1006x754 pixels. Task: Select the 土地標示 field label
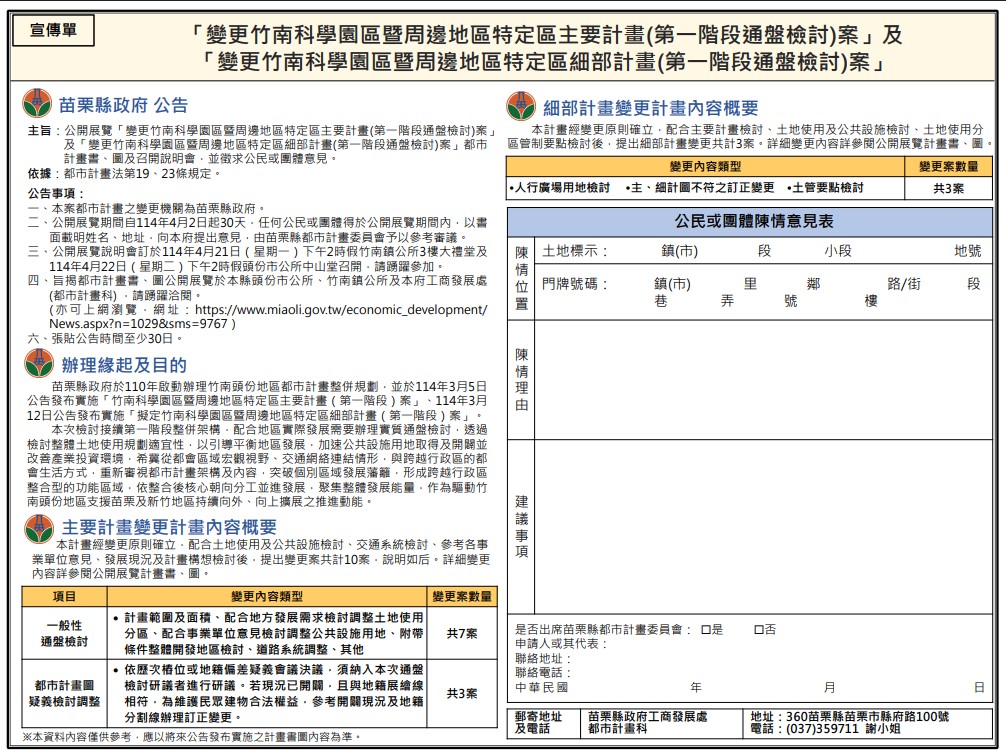click(575, 251)
